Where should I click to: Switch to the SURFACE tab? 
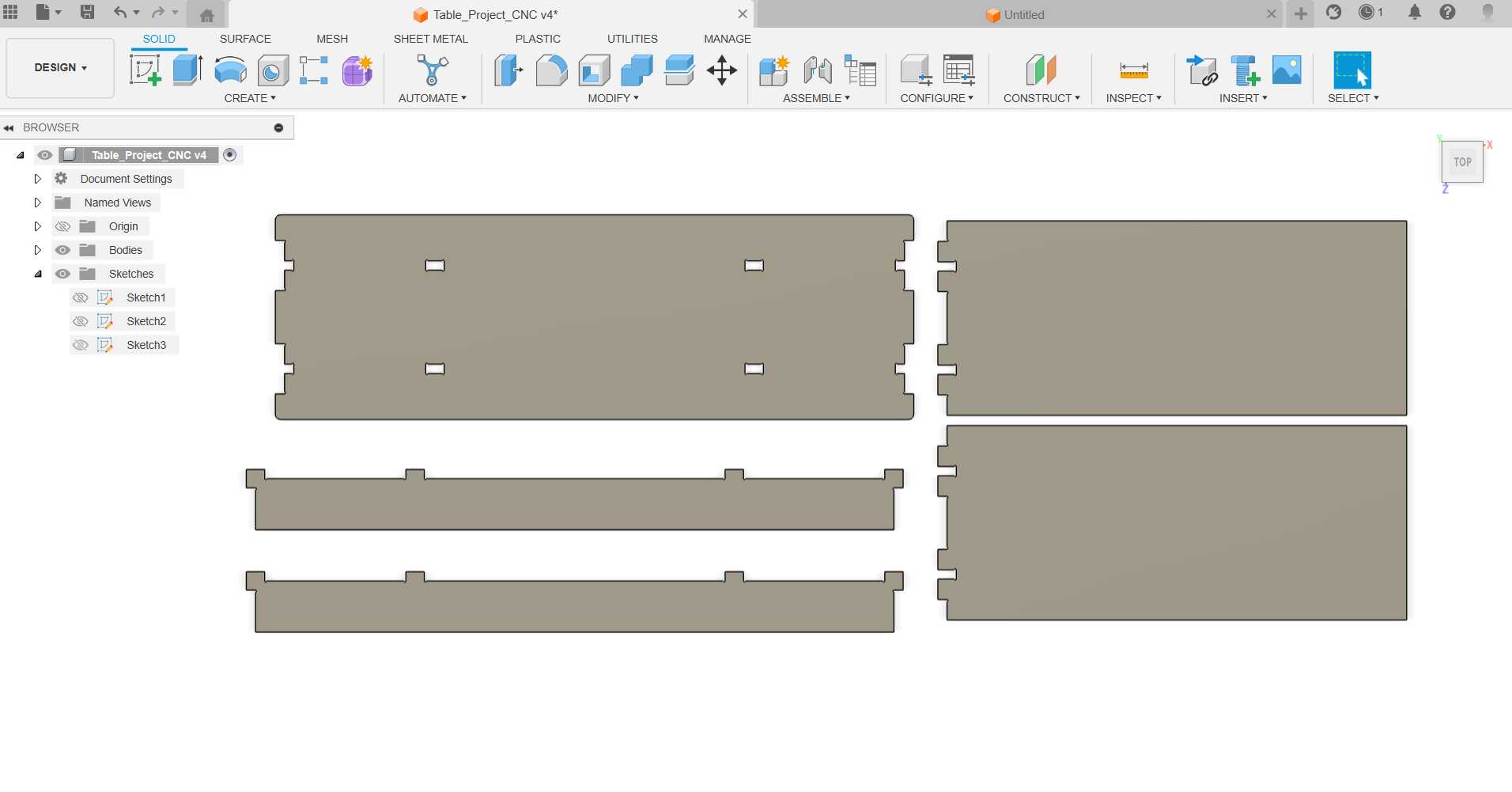click(x=245, y=39)
